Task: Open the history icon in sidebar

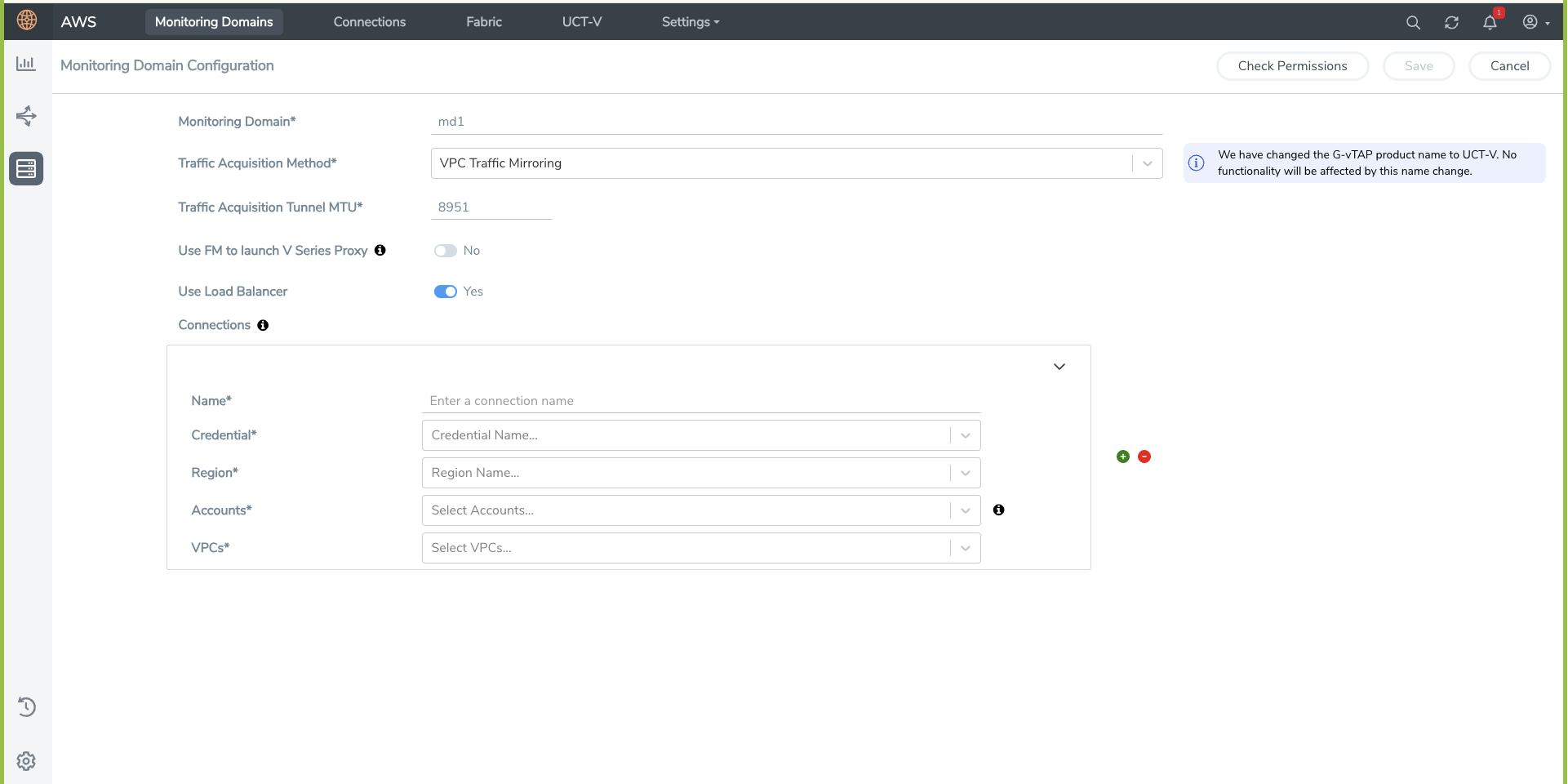Action: tap(26, 706)
